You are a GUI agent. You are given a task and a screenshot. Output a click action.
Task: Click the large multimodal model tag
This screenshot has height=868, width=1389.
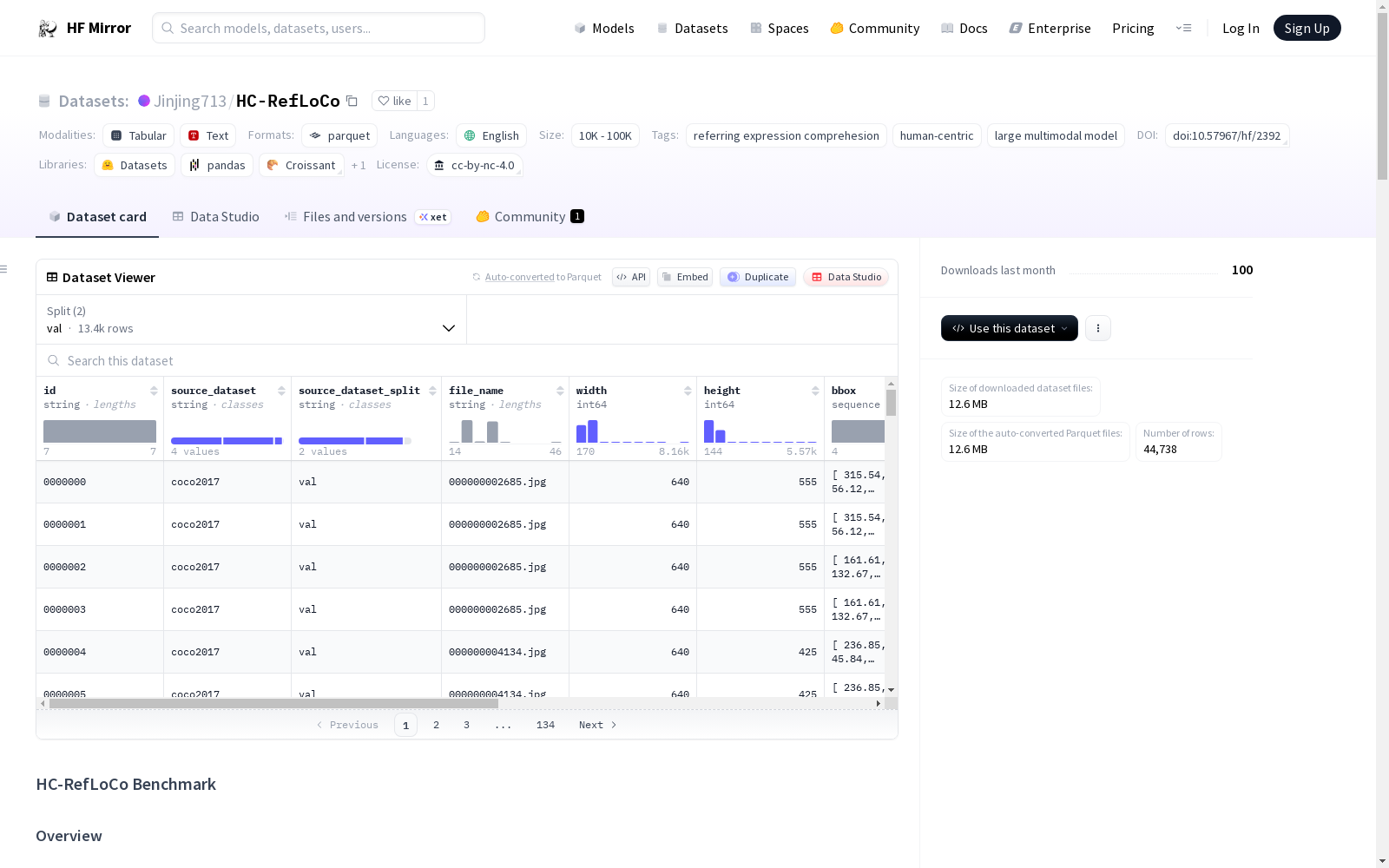tap(1056, 135)
